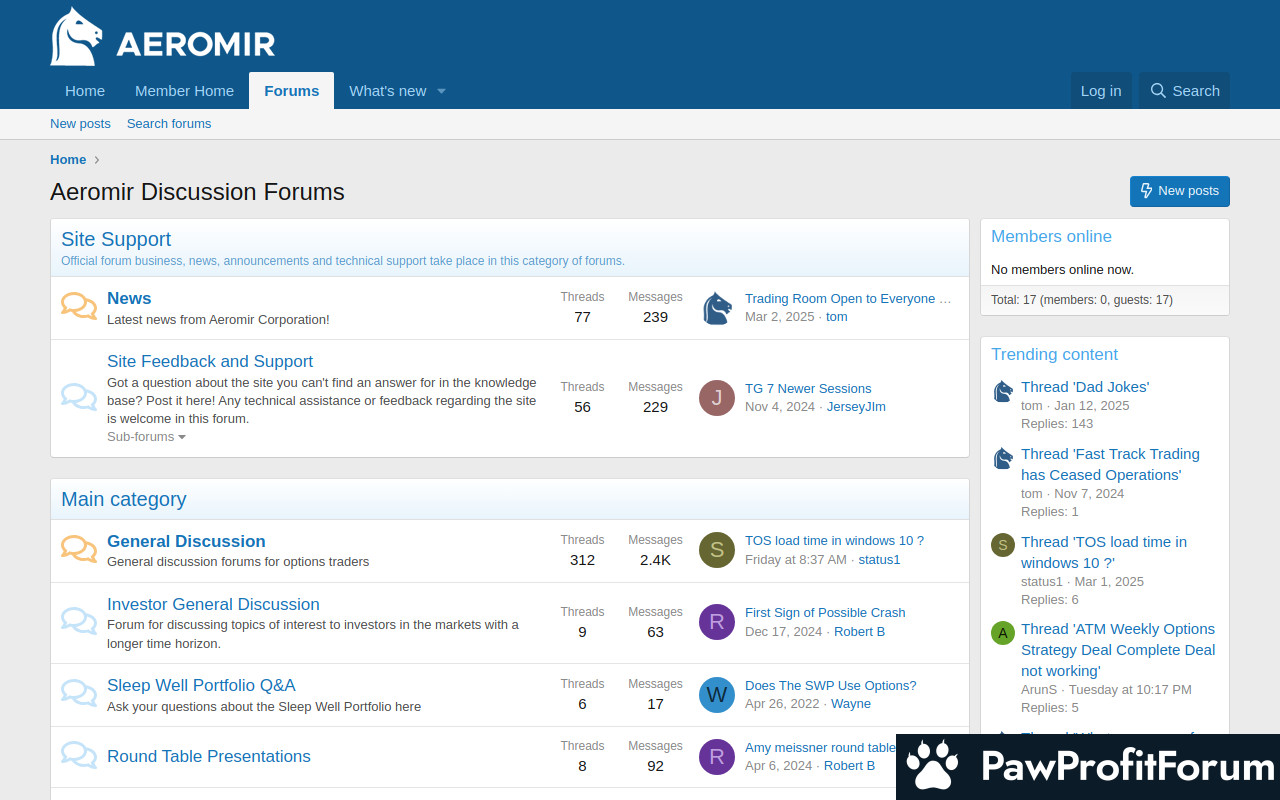Click Round Table Presentations bubble icon

[79, 754]
